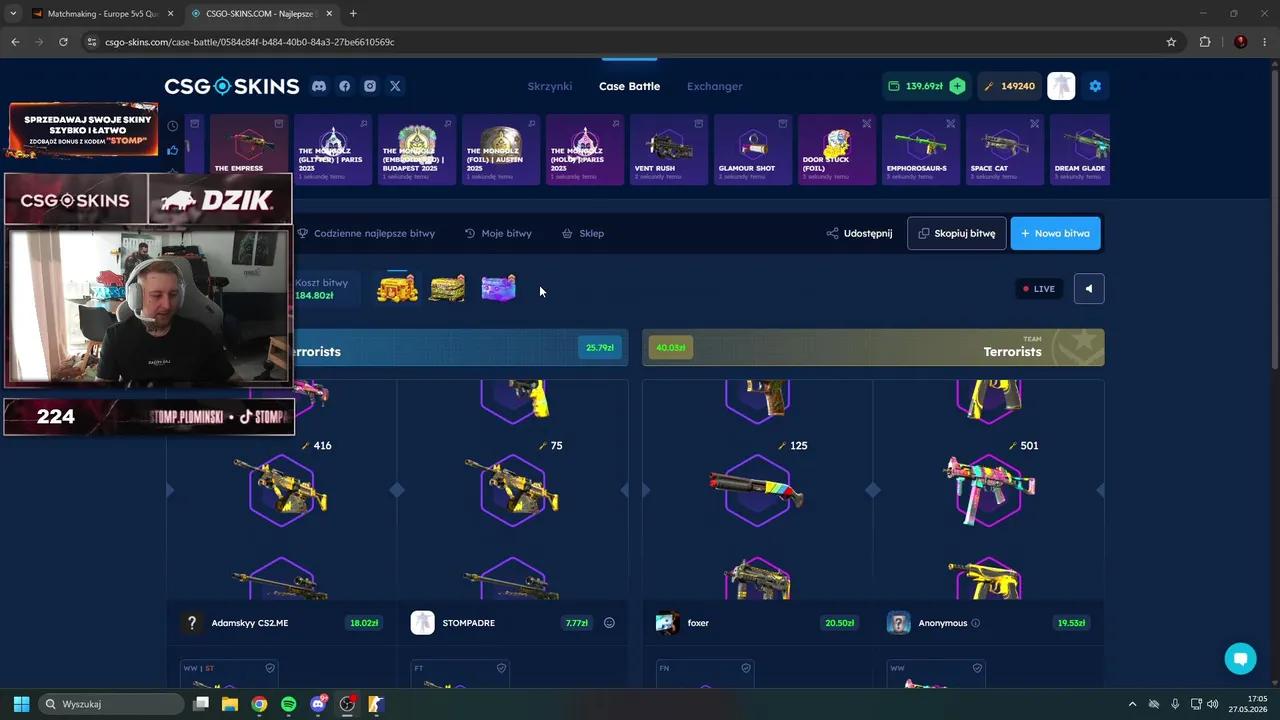Open the Emphorosaur-S drop card
Screen dimensions: 1280x720
pyautogui.click(x=921, y=150)
